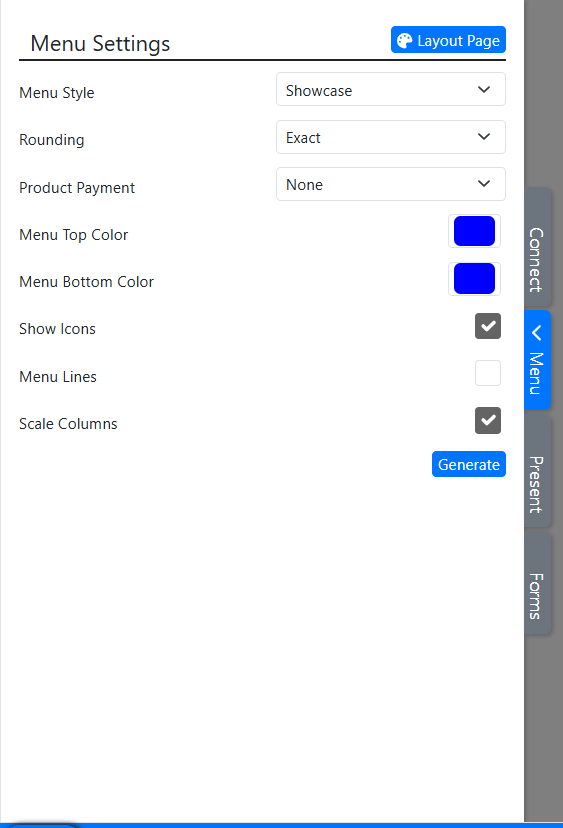Click the left chevron on Menu tab
Screen dimensions: 563x828
[537, 333]
